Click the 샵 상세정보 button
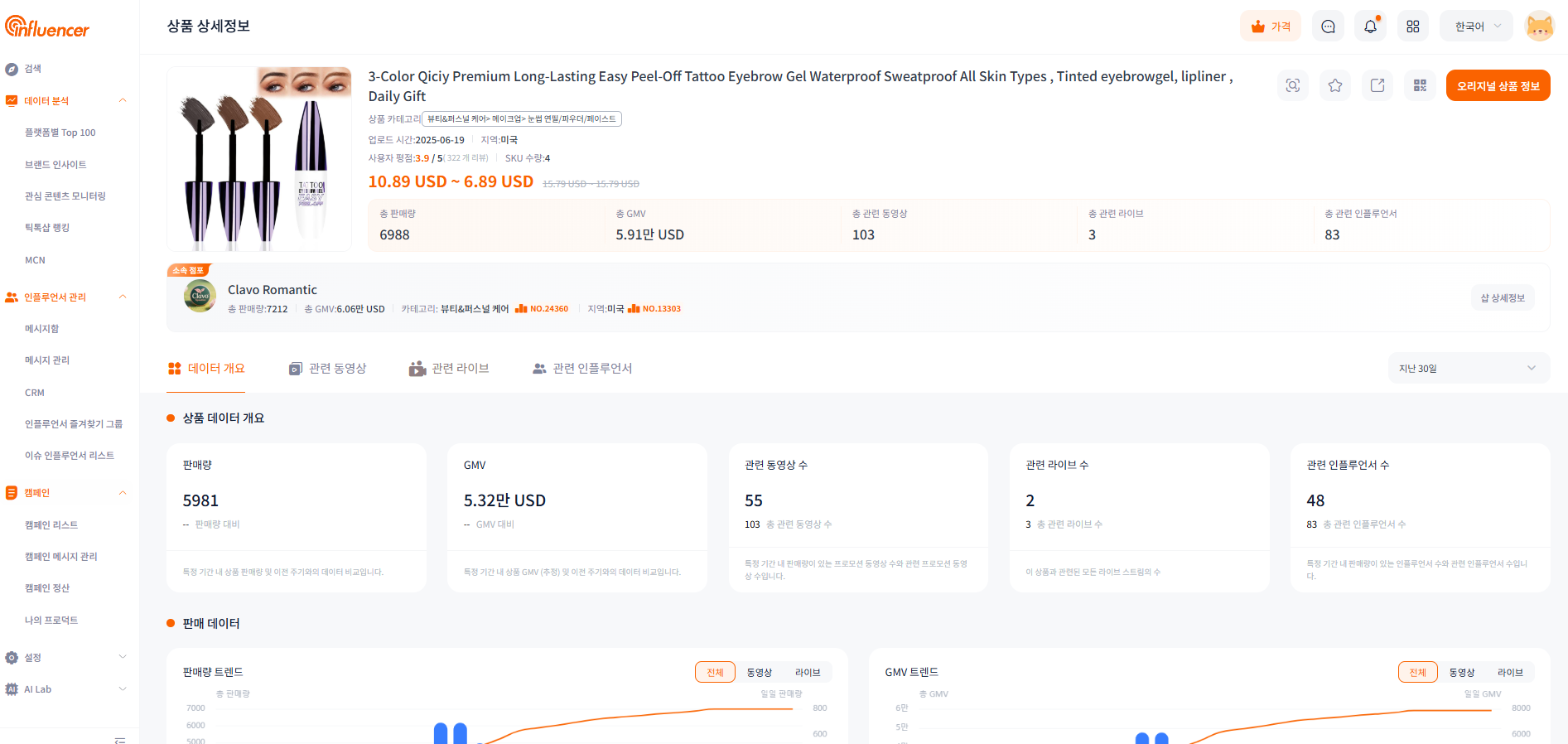Viewport: 1568px width, 744px height. [x=1502, y=298]
